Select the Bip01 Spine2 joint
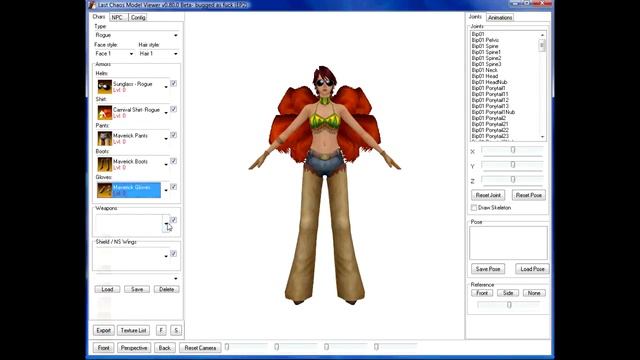The width and height of the screenshot is (640, 360). click(x=486, y=58)
